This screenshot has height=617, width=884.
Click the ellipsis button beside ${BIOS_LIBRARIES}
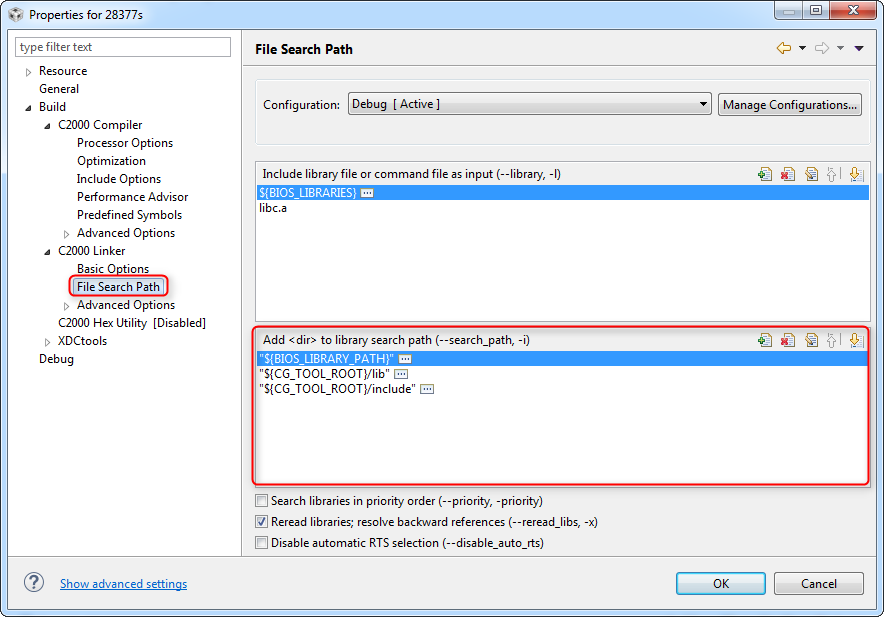[367, 193]
